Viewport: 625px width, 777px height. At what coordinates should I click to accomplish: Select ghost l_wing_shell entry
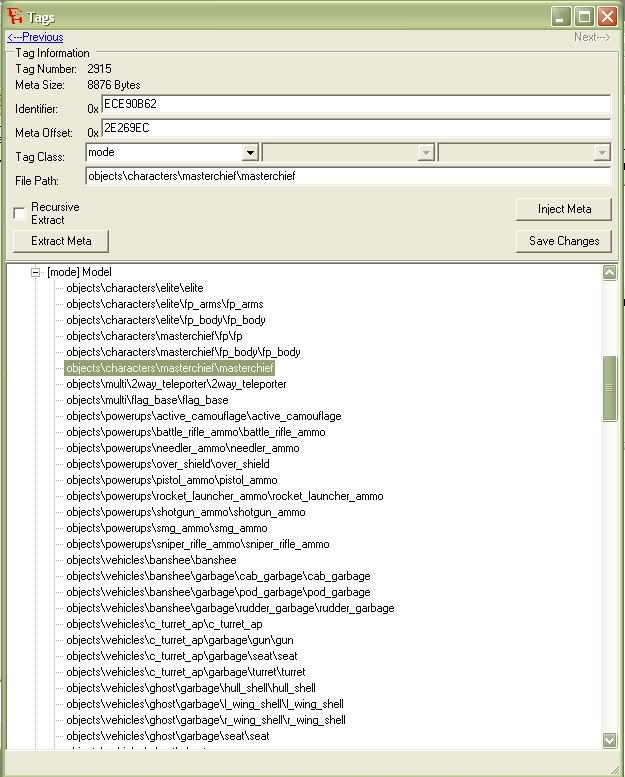click(205, 704)
